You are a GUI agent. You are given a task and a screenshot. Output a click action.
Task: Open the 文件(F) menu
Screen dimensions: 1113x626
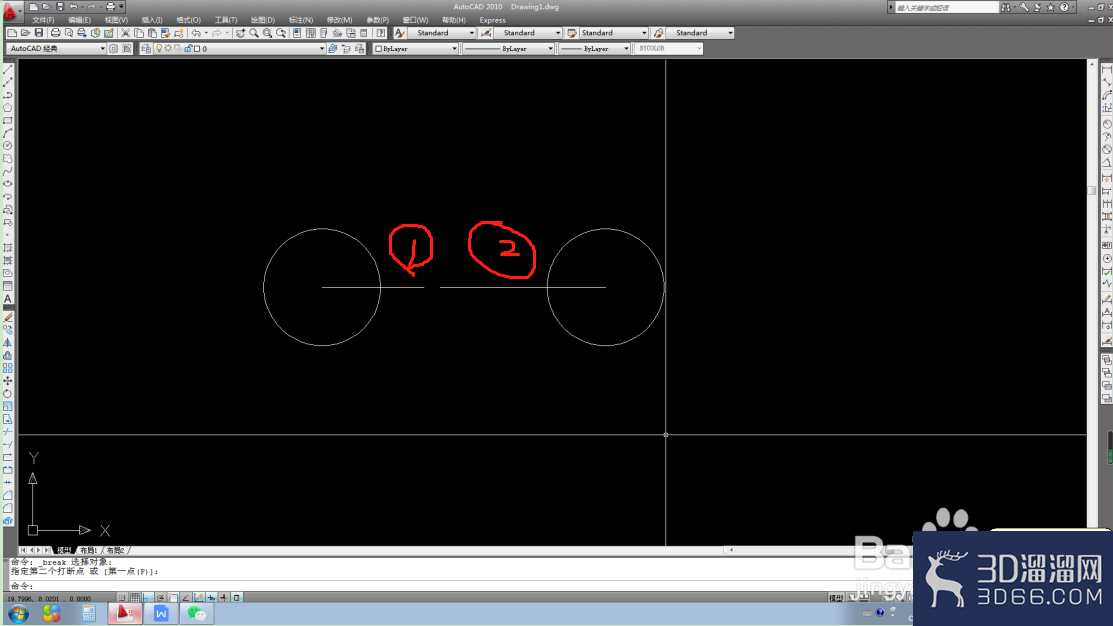pos(43,20)
